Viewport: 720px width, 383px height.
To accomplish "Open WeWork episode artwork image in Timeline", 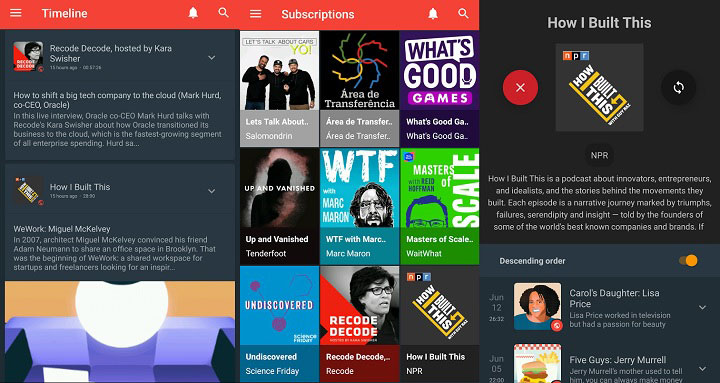I will (120, 332).
